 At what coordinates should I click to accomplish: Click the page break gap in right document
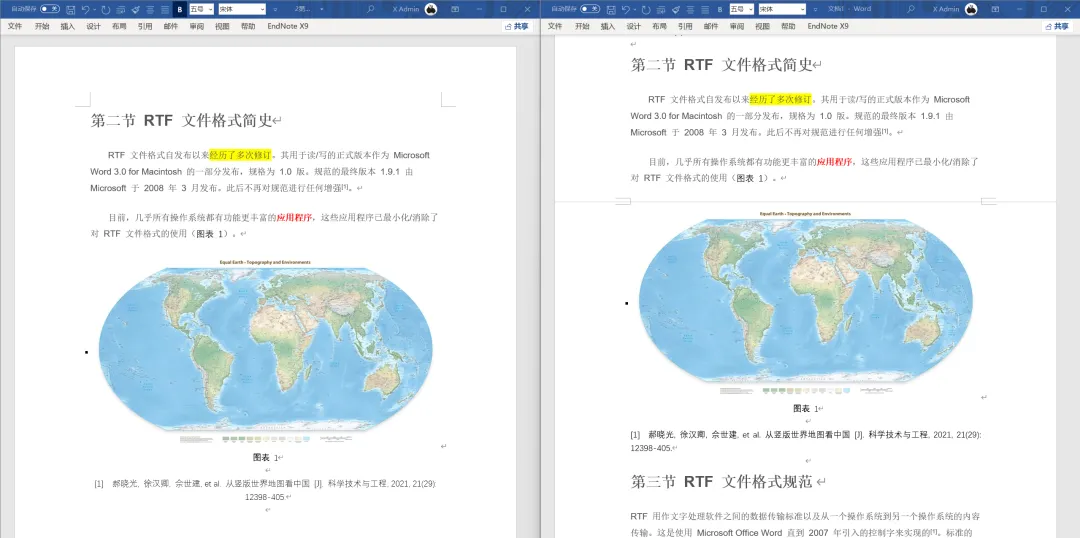coord(806,202)
